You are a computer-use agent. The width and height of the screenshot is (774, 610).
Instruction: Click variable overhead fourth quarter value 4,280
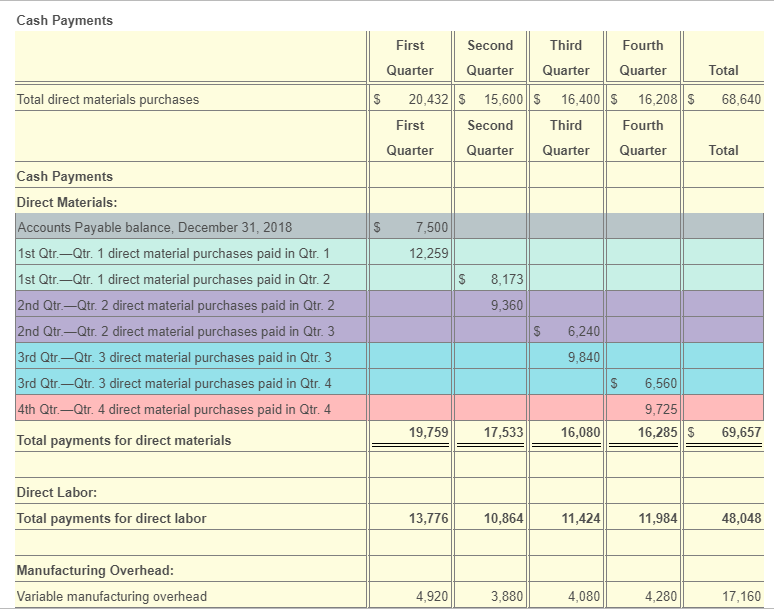click(x=660, y=596)
